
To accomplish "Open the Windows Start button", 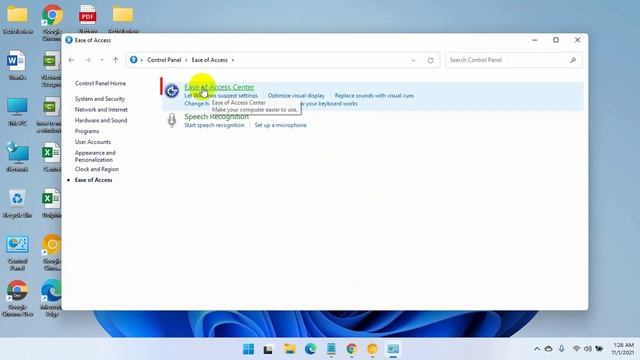I will [248, 349].
